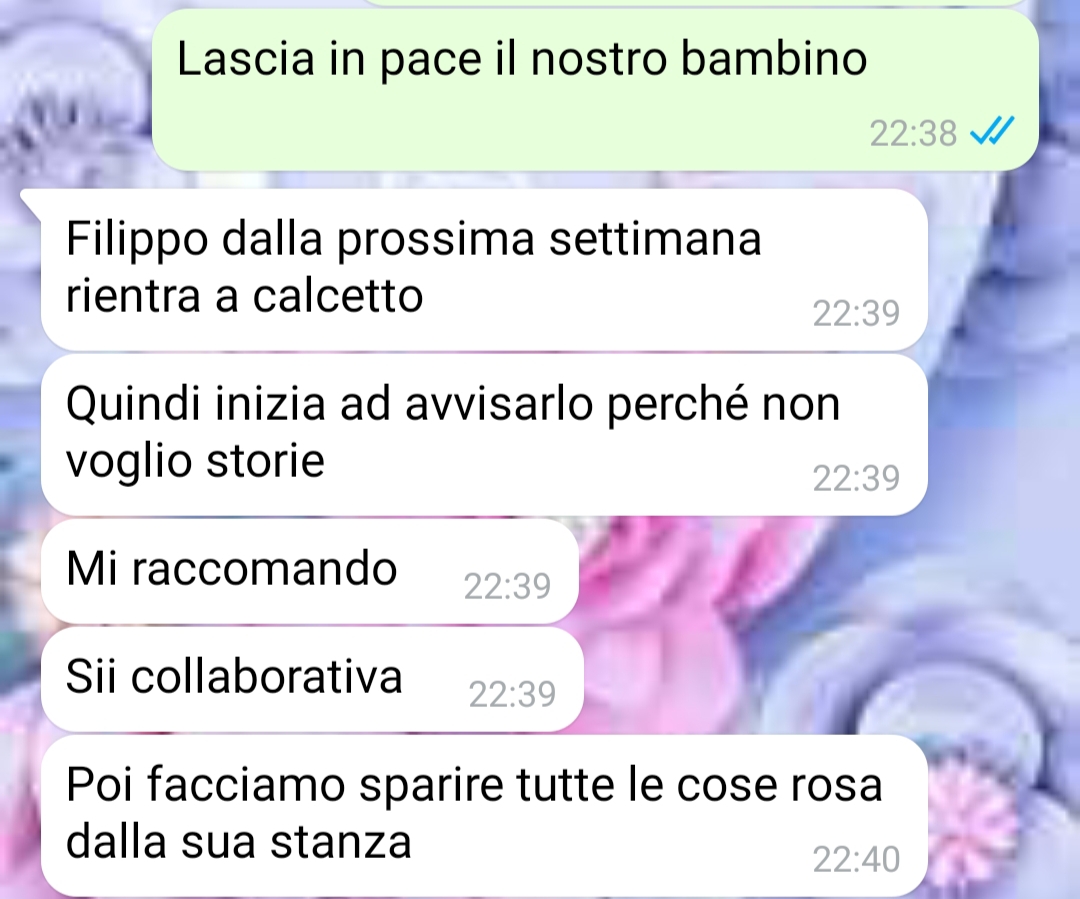The height and width of the screenshot is (899, 1080).
Task: Click the 22:38 timestamp on the sent message
Action: tap(913, 134)
